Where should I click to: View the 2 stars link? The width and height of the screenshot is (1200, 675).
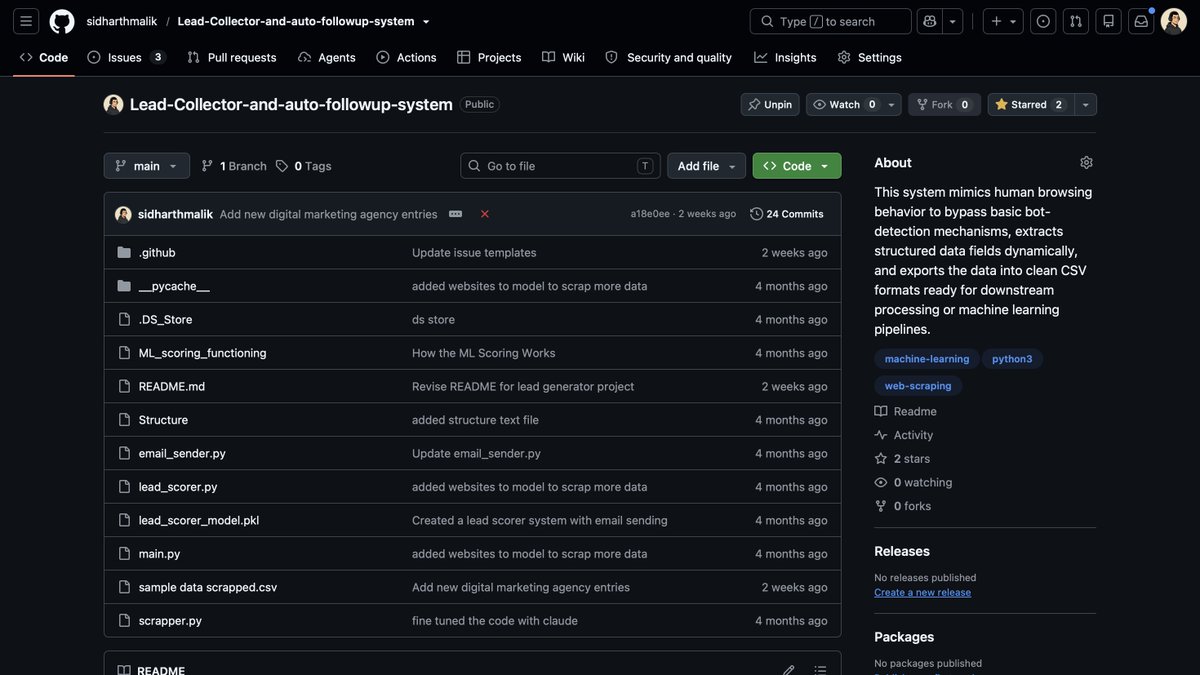[902, 459]
